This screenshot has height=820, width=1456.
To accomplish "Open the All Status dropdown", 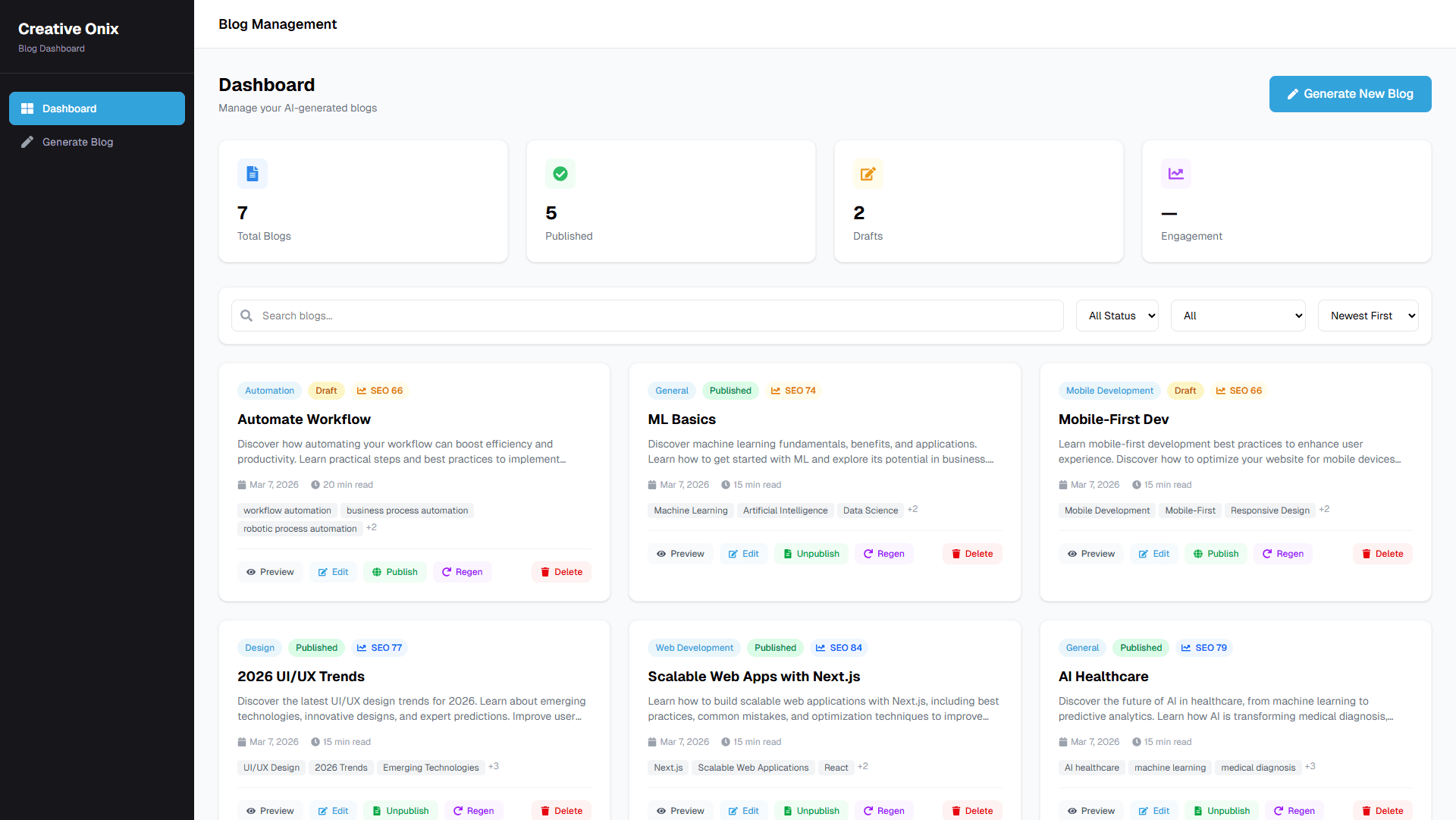I will pyautogui.click(x=1116, y=316).
